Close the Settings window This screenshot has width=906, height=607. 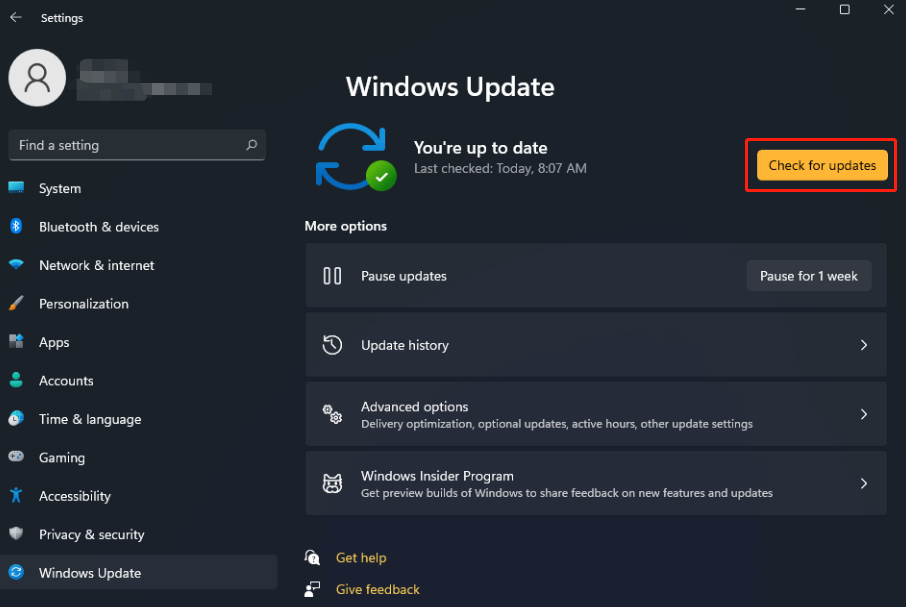(889, 10)
